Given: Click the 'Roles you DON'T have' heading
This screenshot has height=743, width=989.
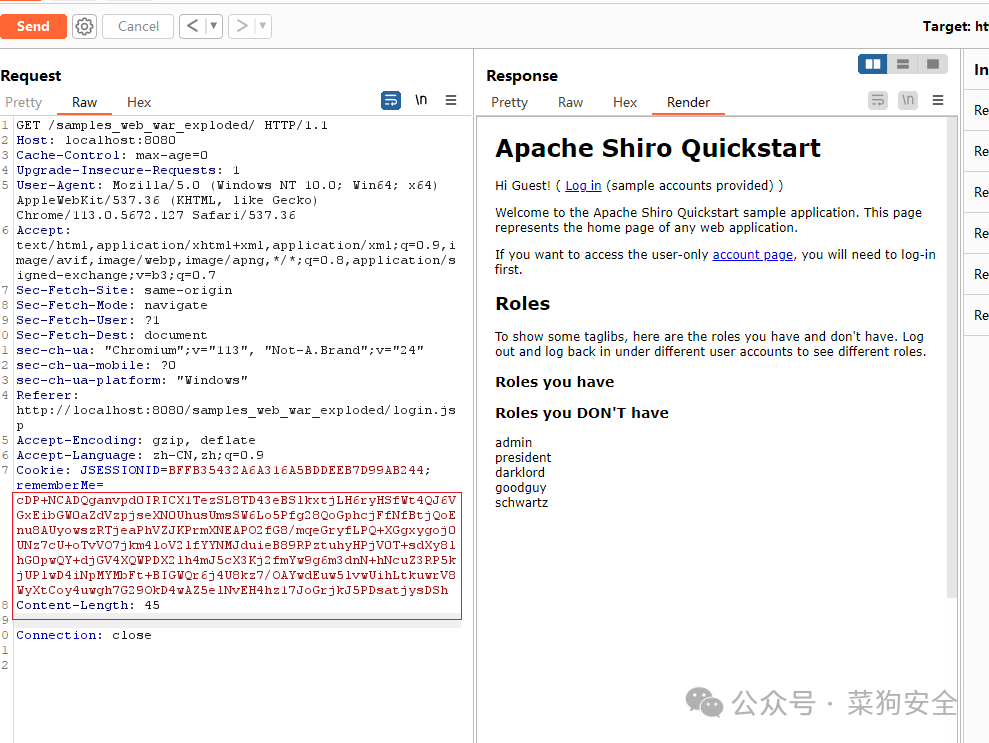Looking at the screenshot, I should click(x=582, y=413).
